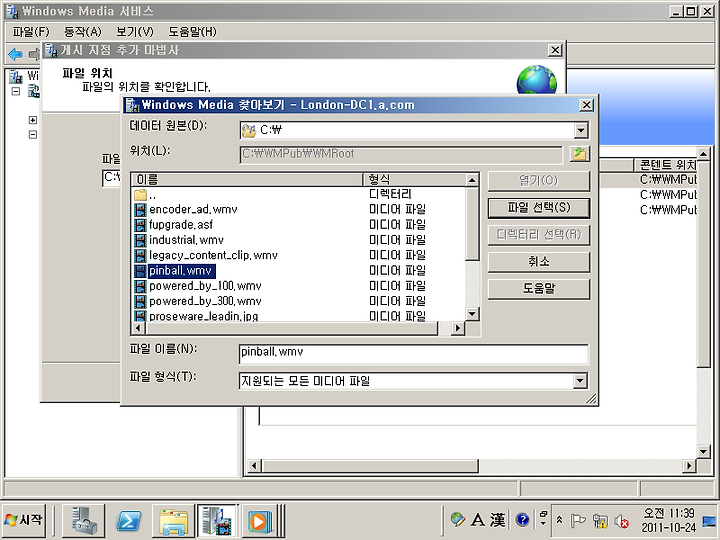Select the fupgrade.asf file icon

pyautogui.click(x=140, y=225)
